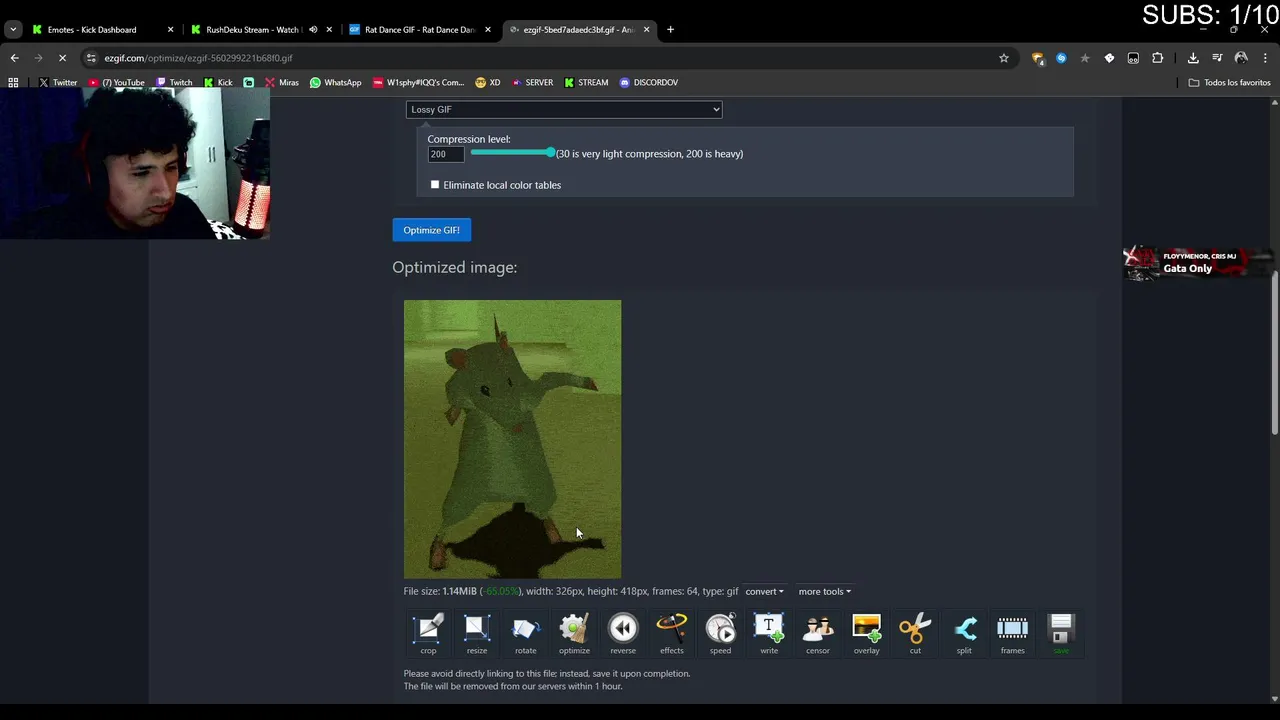Toggle Eliminate local color tables checkbox
Screen dimensions: 1280x720
tap(435, 185)
